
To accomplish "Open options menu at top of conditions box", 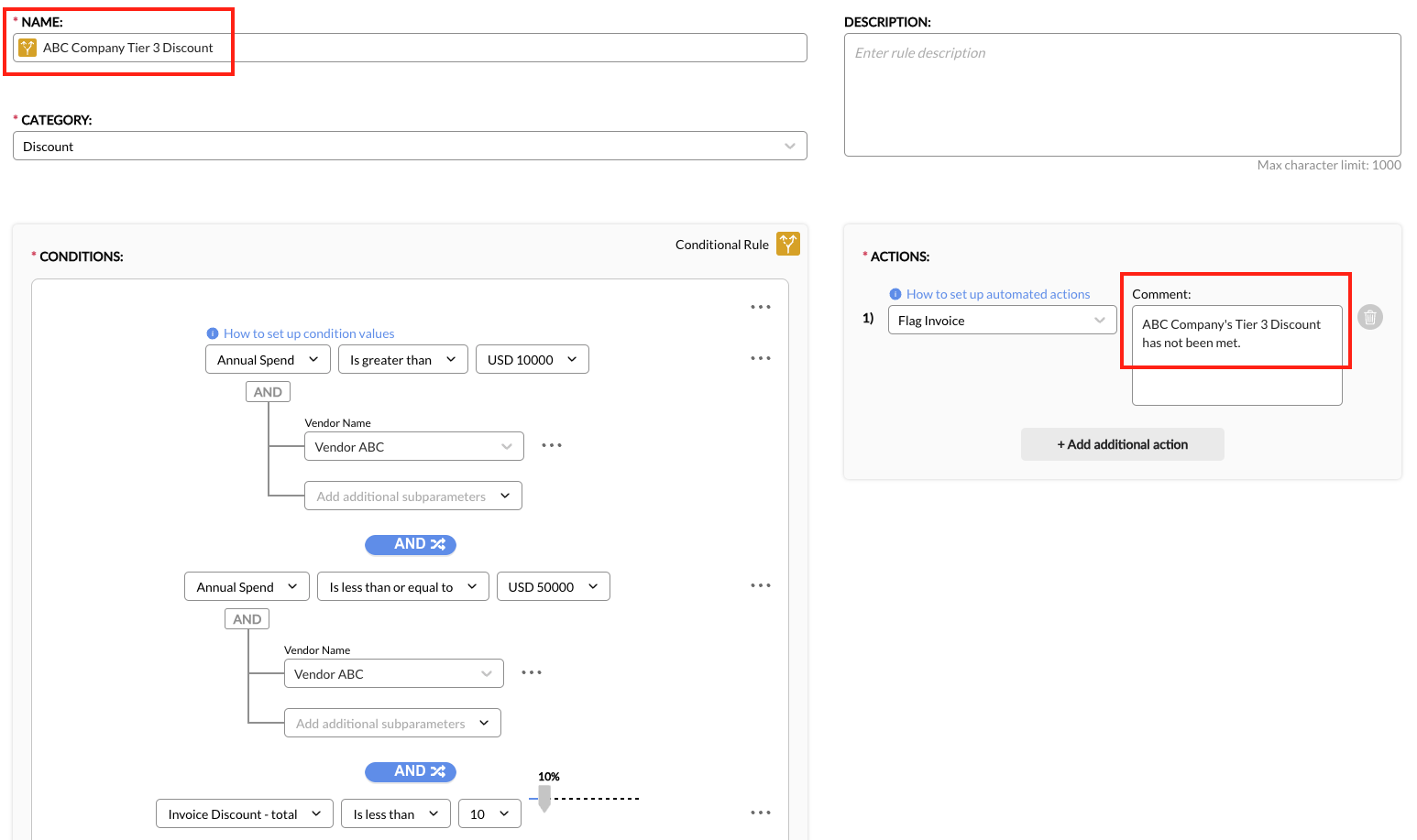I will tap(760, 307).
